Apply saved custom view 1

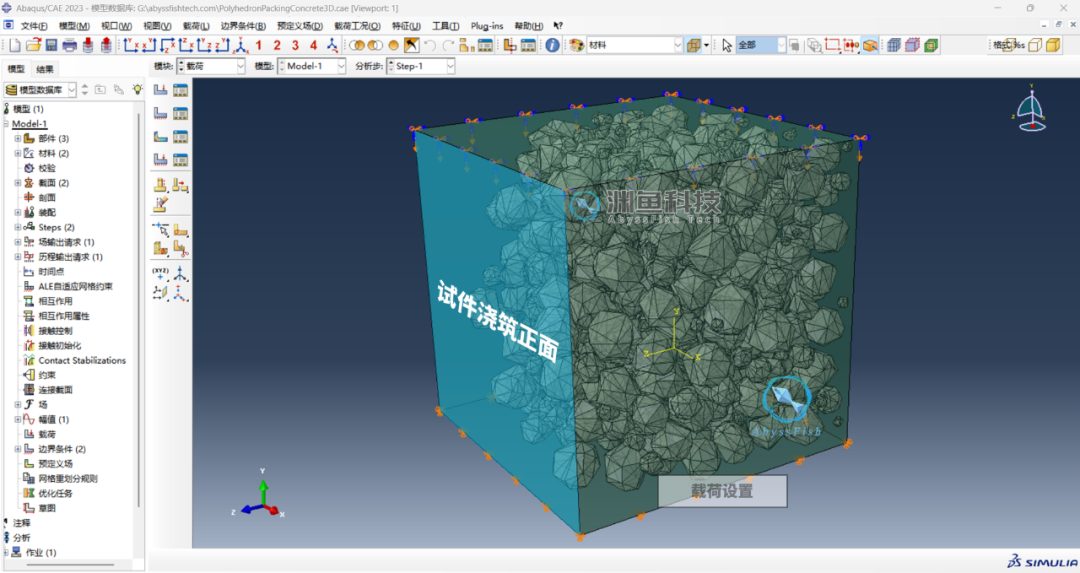(259, 45)
